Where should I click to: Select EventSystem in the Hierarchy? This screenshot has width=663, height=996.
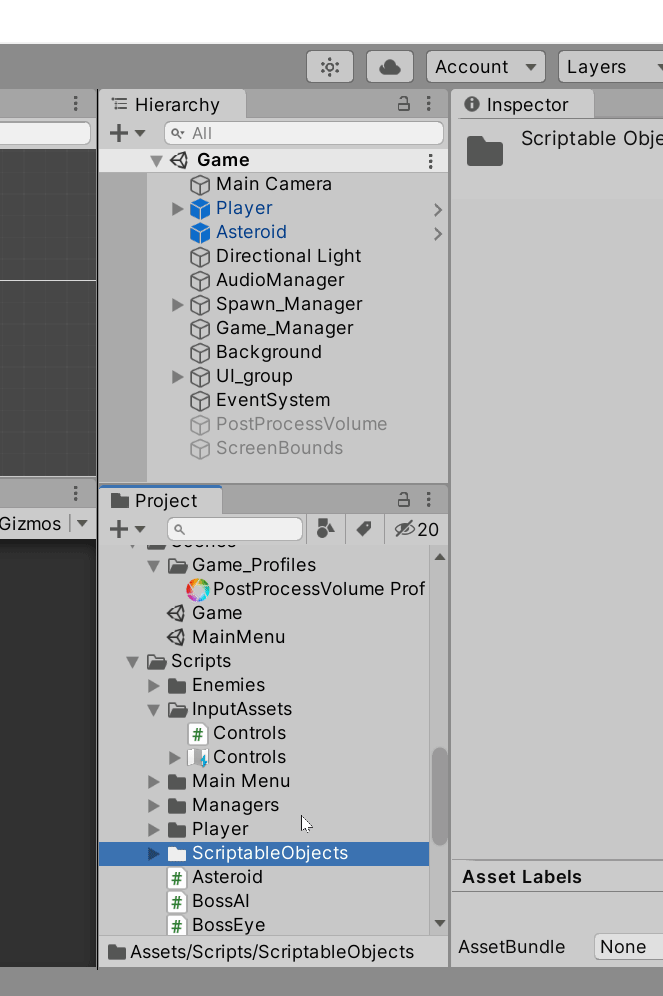pyautogui.click(x=273, y=400)
